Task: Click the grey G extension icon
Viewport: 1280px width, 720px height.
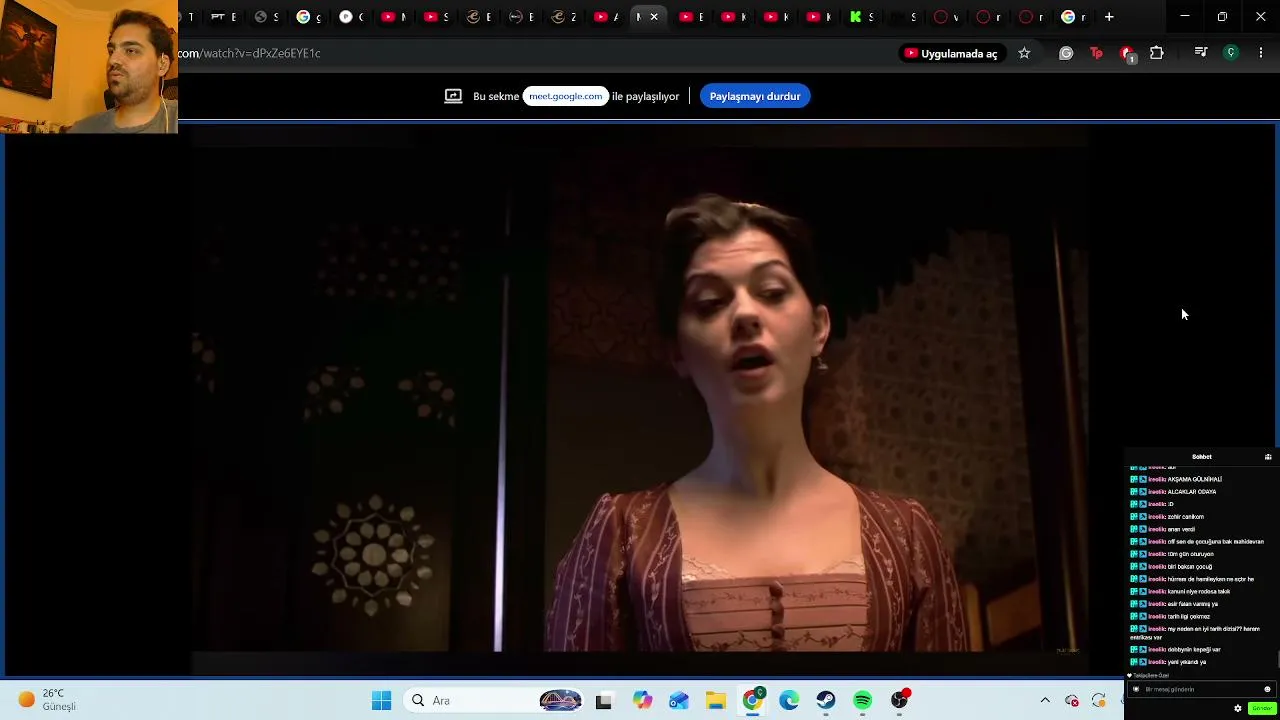Action: pyautogui.click(x=1066, y=53)
